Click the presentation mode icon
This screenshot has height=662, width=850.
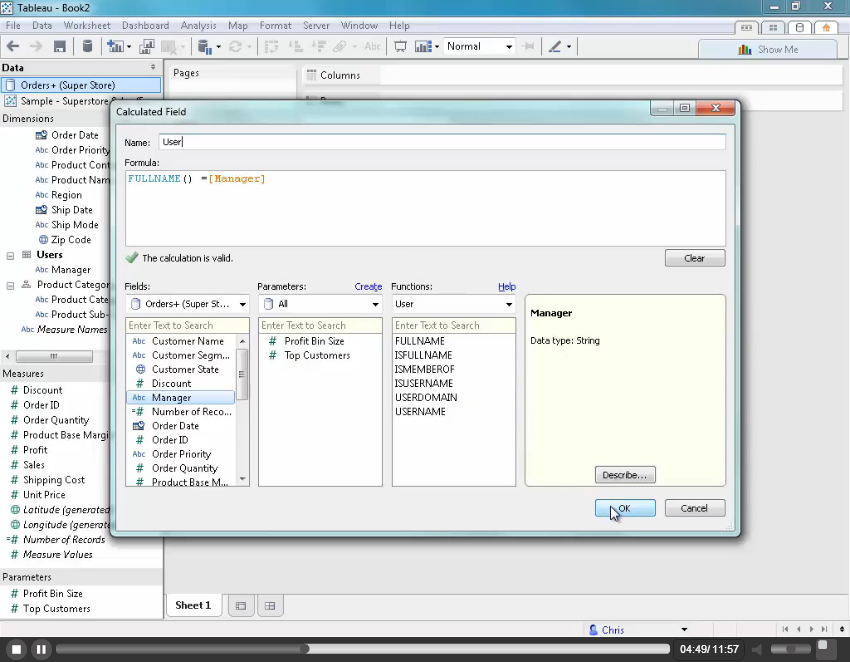coord(400,47)
